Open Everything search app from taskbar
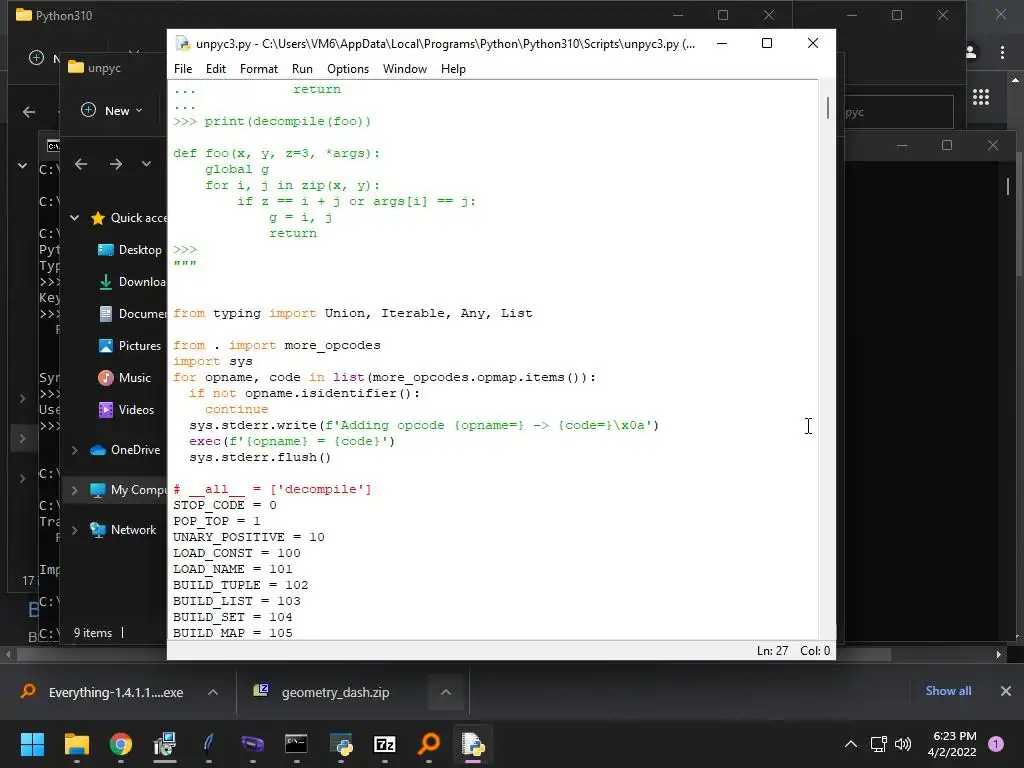Image resolution: width=1024 pixels, height=768 pixels. (429, 744)
